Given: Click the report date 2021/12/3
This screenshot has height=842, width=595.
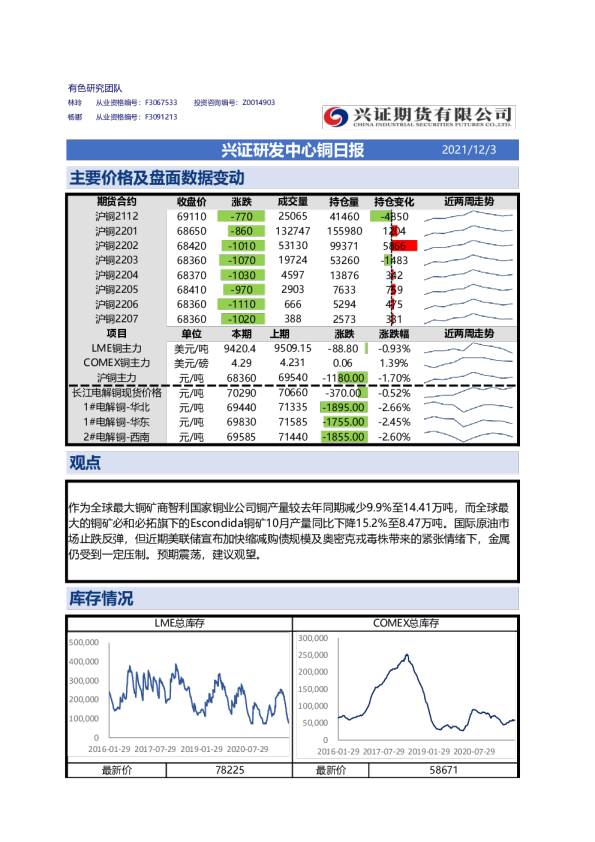Looking at the screenshot, I should [469, 150].
